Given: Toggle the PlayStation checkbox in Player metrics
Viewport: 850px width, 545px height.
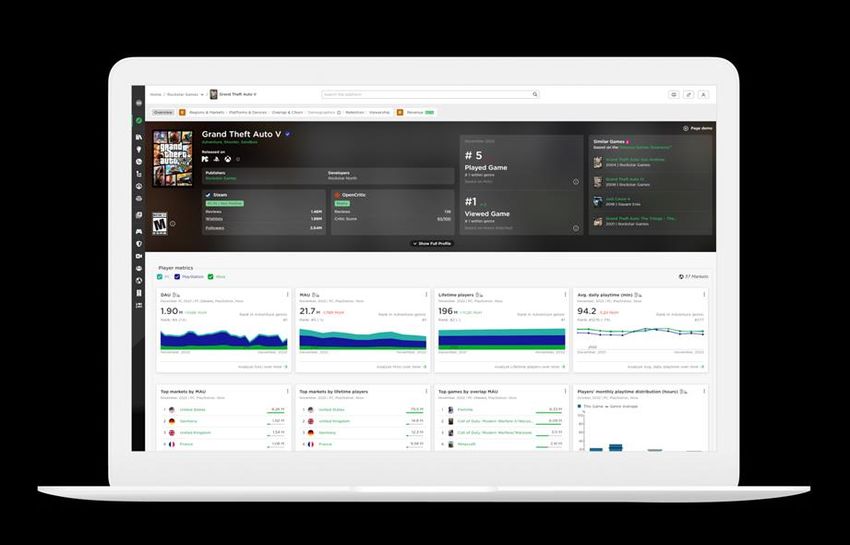Looking at the screenshot, I should click(x=177, y=277).
